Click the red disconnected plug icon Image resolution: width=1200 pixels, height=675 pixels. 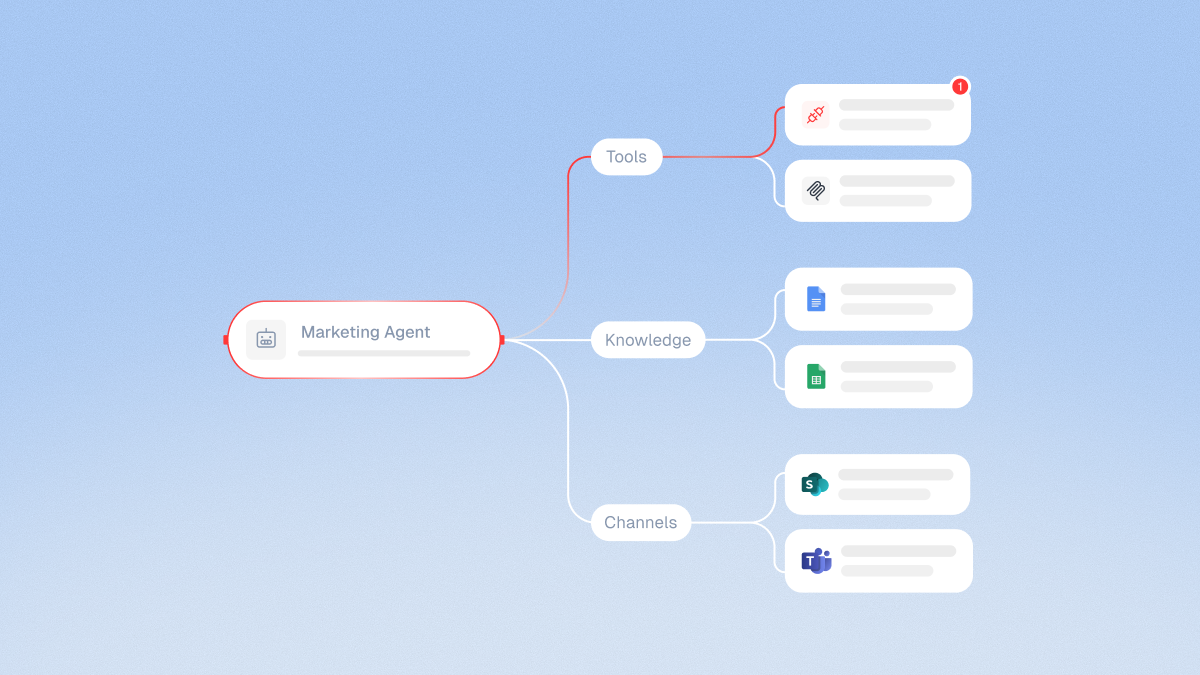point(815,114)
